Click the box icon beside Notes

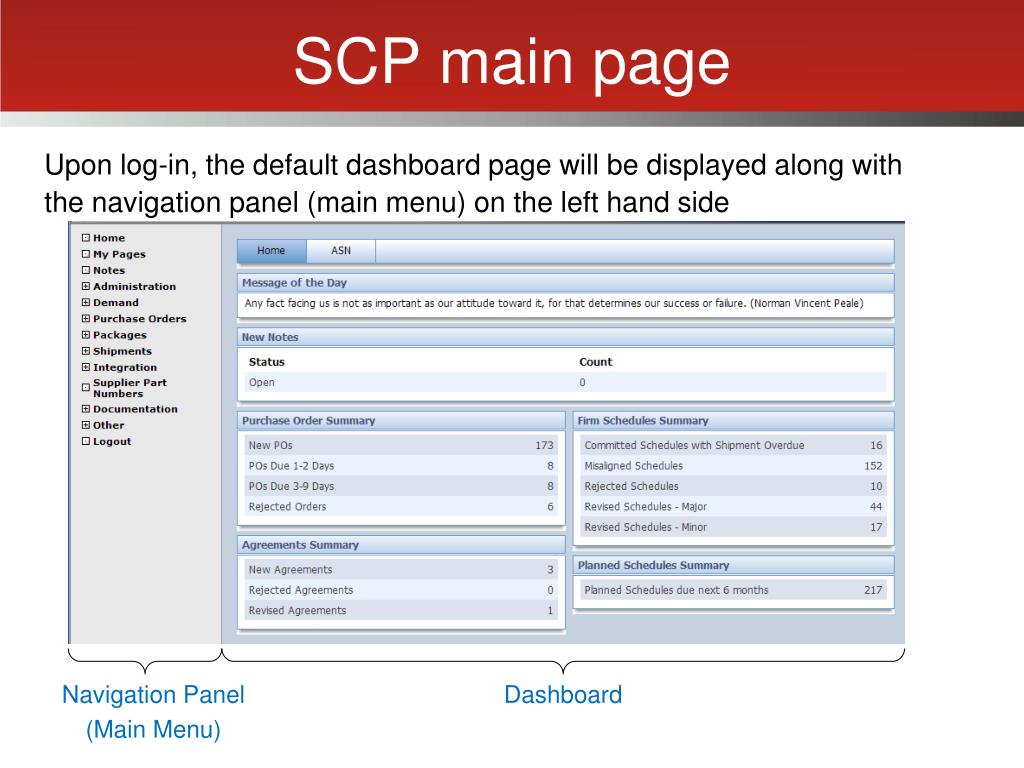(86, 270)
